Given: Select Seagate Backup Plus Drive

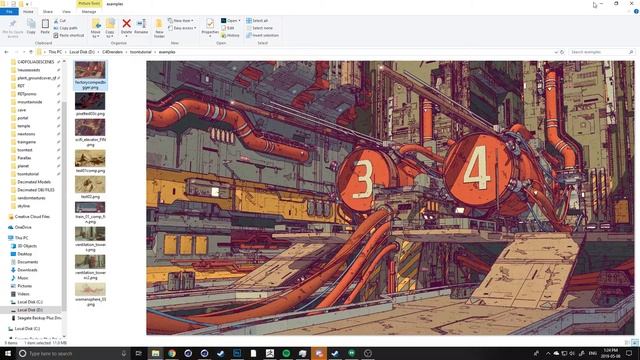Looking at the screenshot, I should [39, 318].
